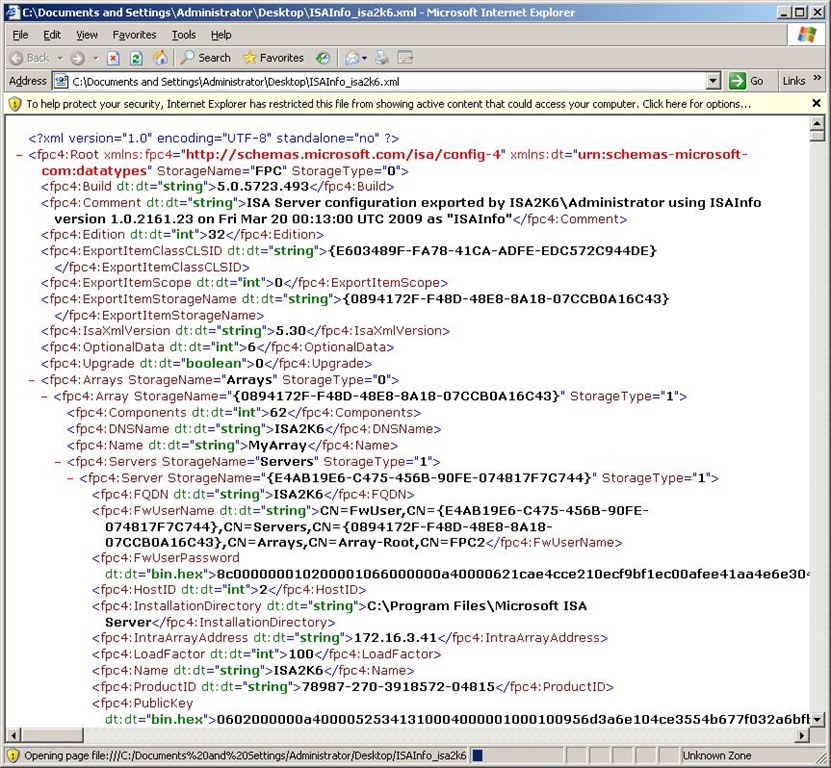Click the Edition value 32

click(217, 235)
